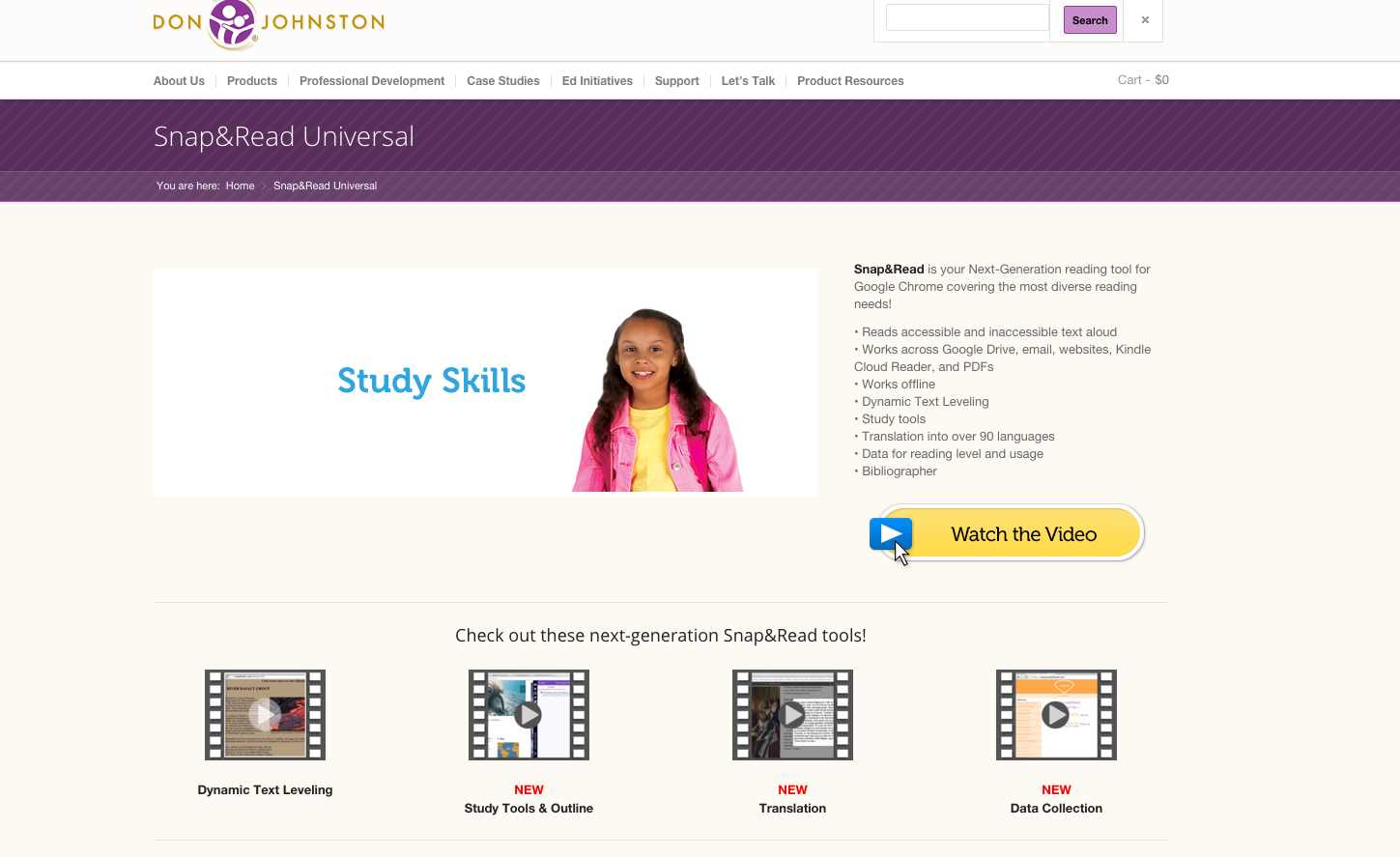The image size is (1400, 857).
Task: Play the Dynamic Text Leveling video
Action: coord(265,715)
